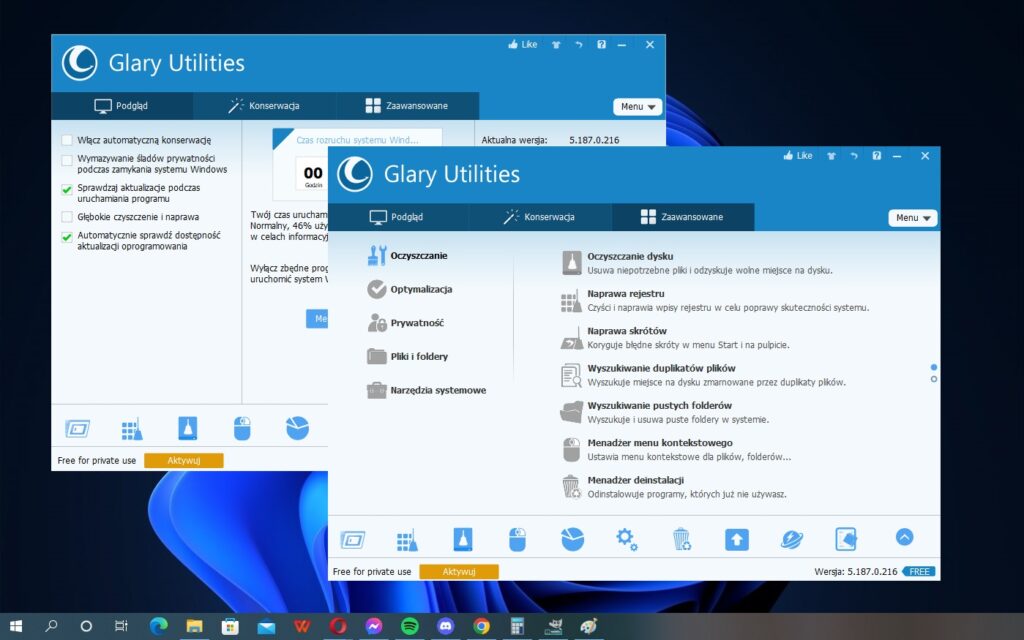Image resolution: width=1024 pixels, height=640 pixels.
Task: Click mouse icon in back window toolbar
Action: (x=242, y=428)
